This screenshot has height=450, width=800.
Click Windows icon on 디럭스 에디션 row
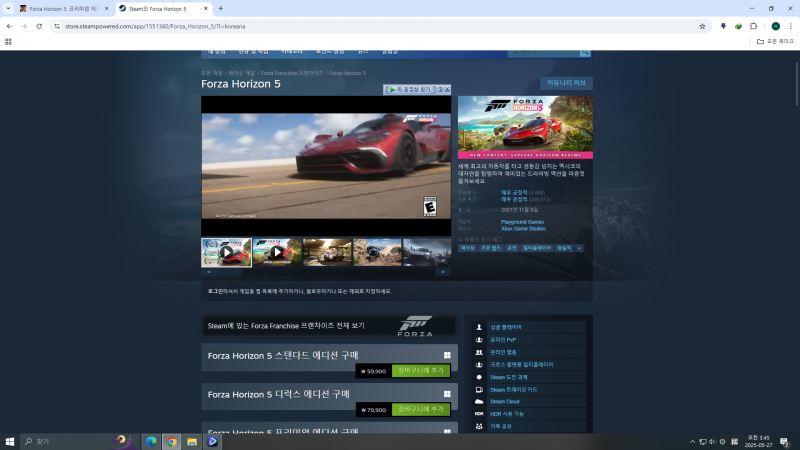click(x=447, y=394)
